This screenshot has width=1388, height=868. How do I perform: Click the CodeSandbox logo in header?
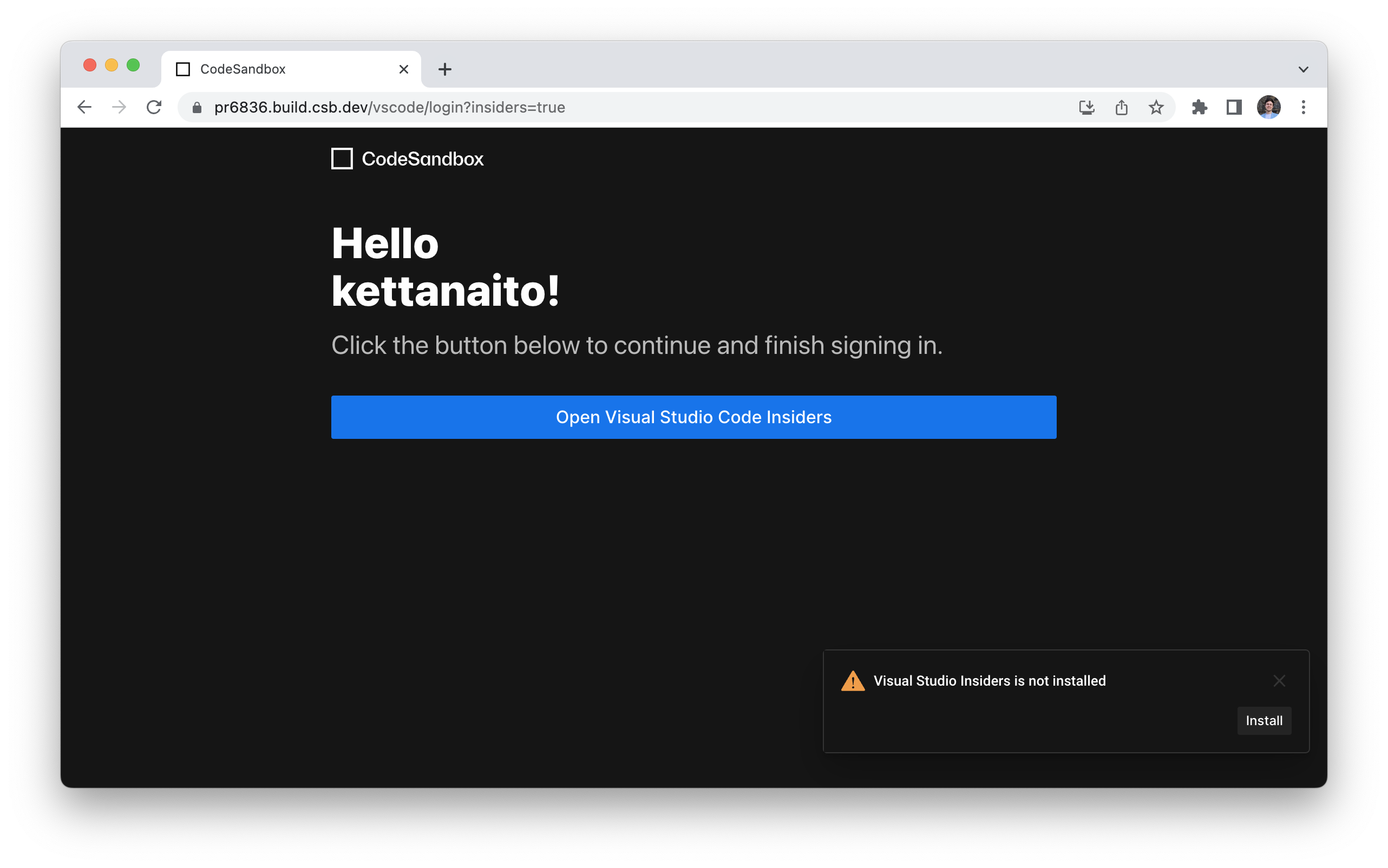pyautogui.click(x=407, y=159)
